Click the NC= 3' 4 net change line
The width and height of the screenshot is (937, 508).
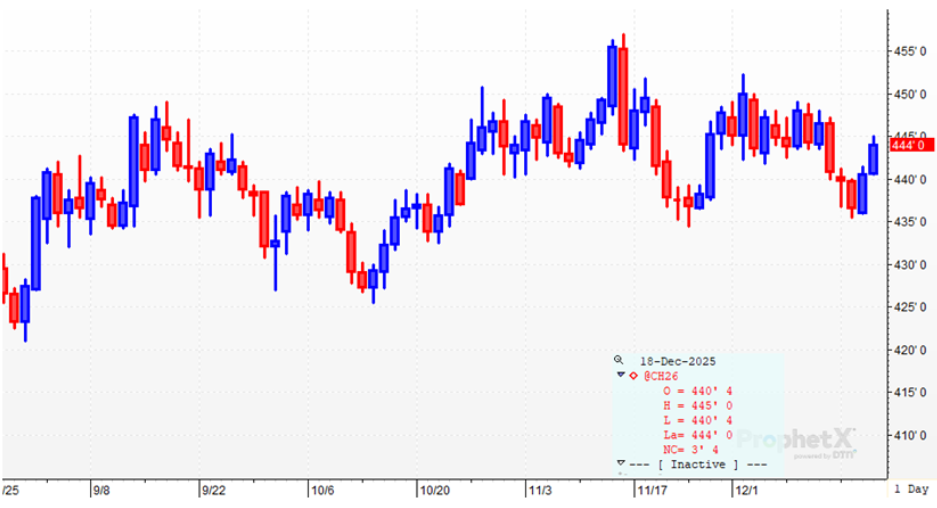[x=692, y=450]
